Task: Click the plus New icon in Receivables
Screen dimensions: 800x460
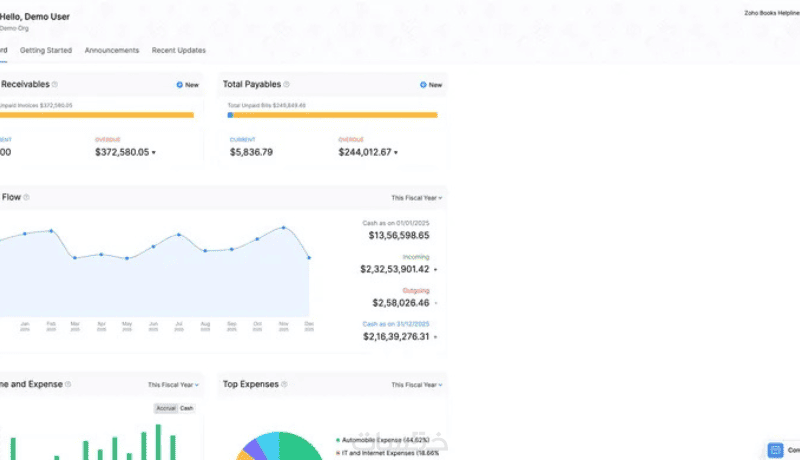Action: (180, 85)
